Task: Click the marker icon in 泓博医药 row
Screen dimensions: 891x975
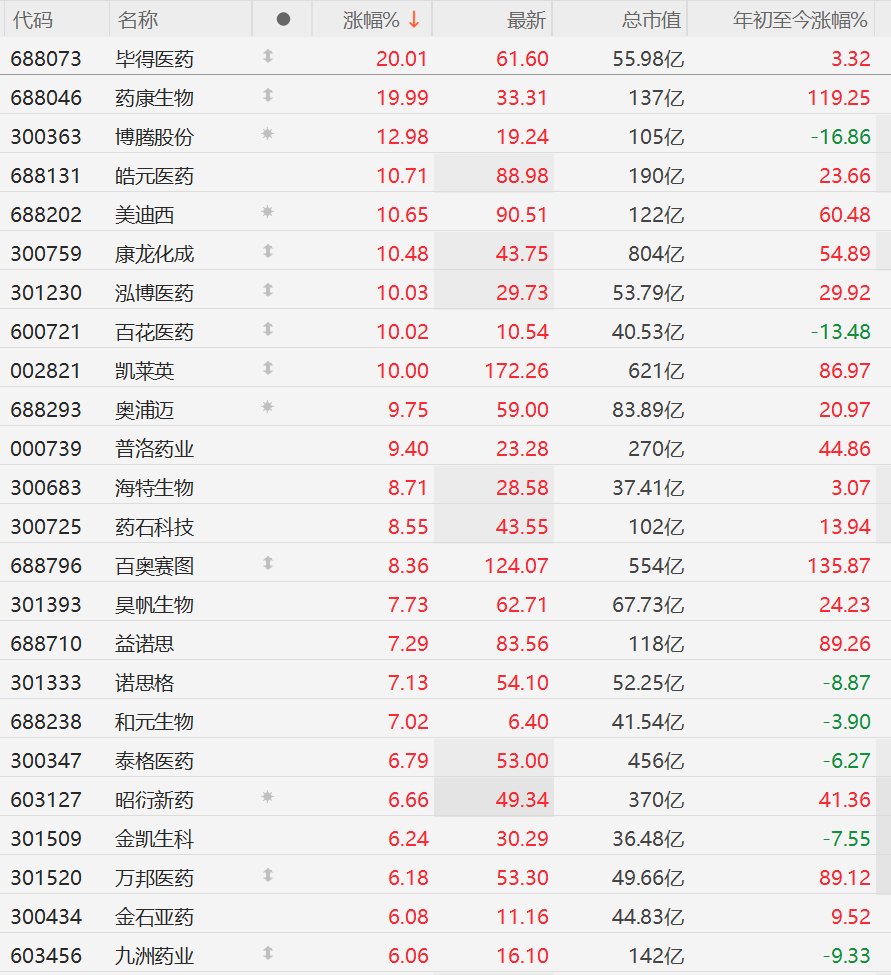Action: point(268,290)
